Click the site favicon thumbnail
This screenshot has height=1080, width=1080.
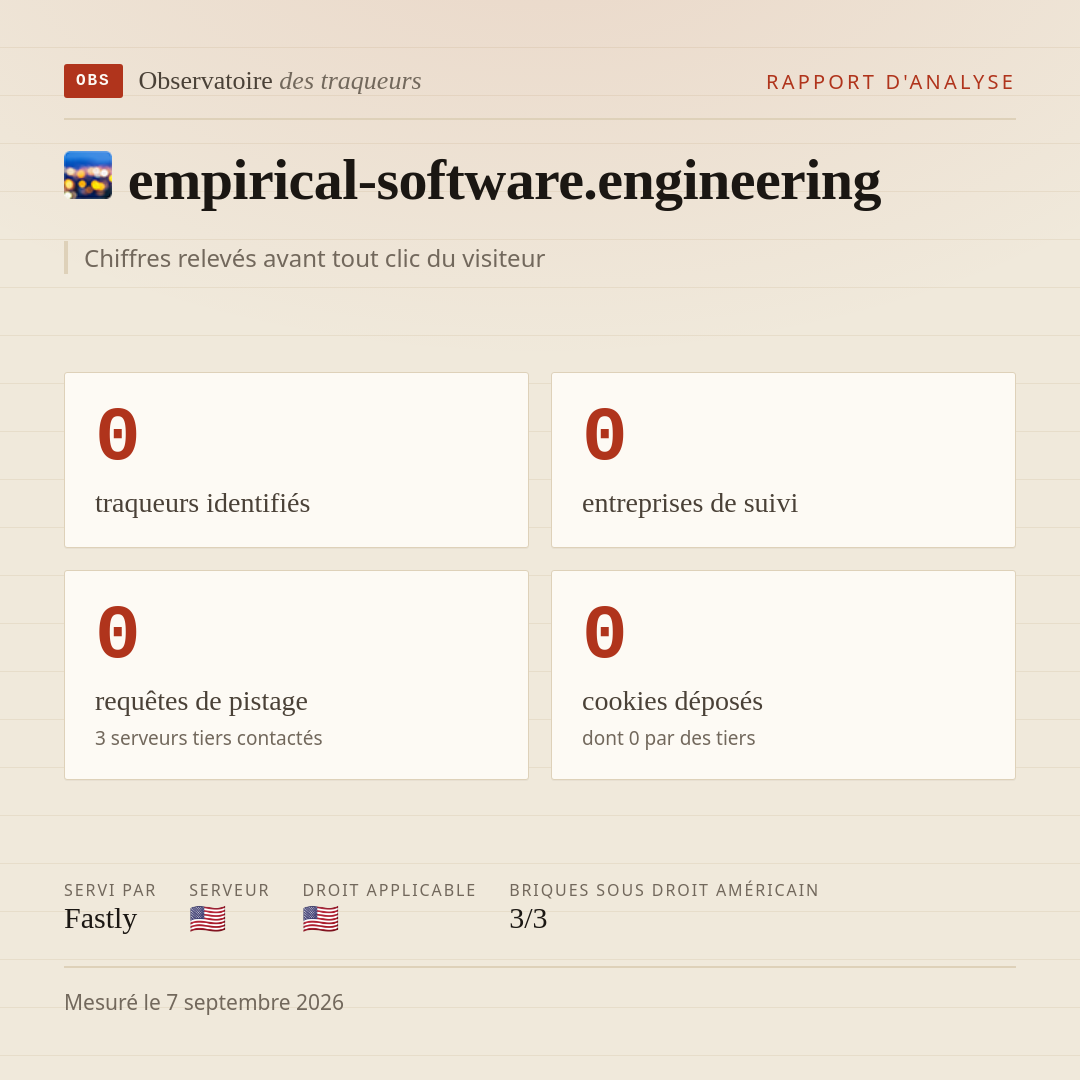coord(88,175)
